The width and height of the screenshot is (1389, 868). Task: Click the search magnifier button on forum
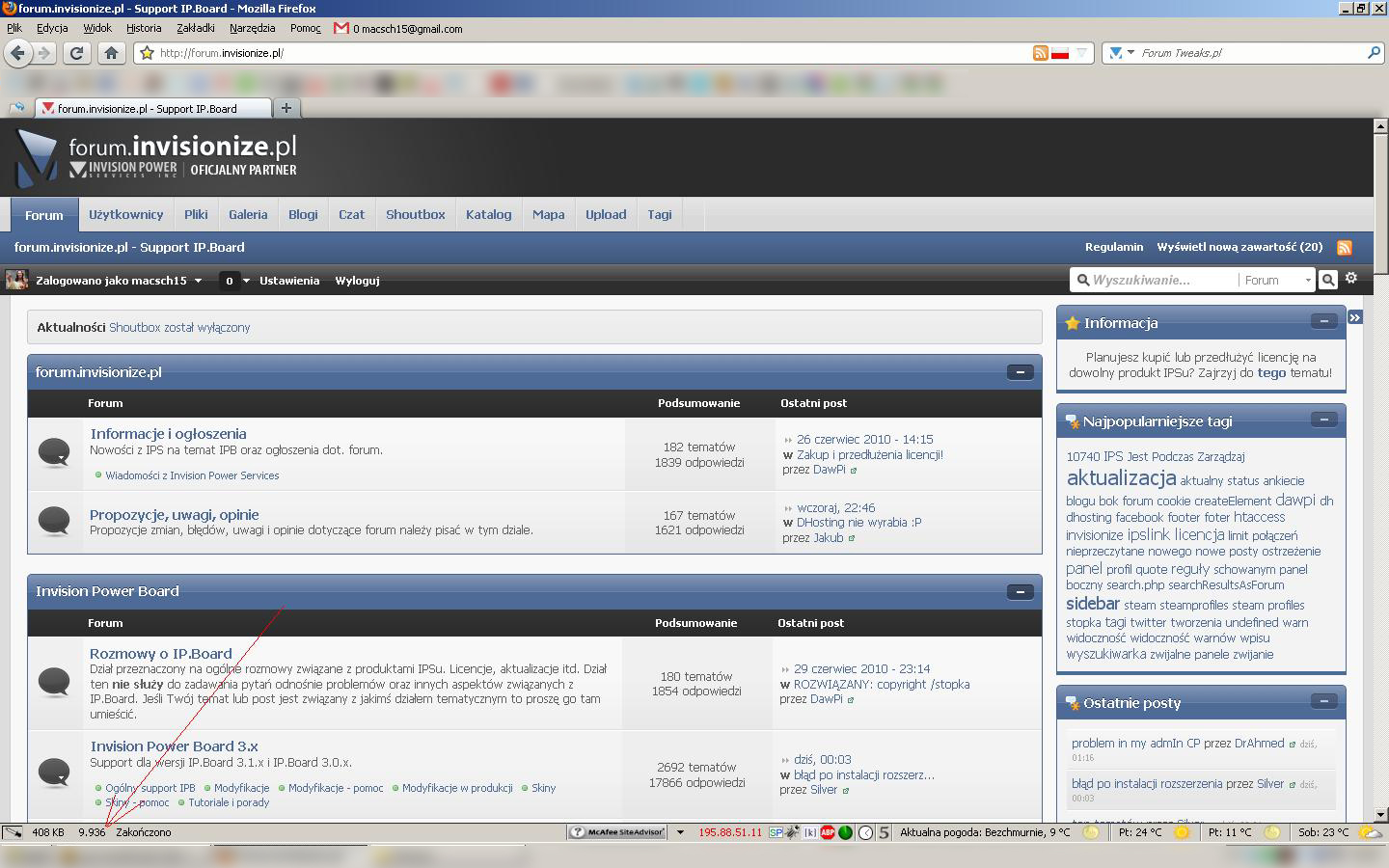(x=1328, y=280)
